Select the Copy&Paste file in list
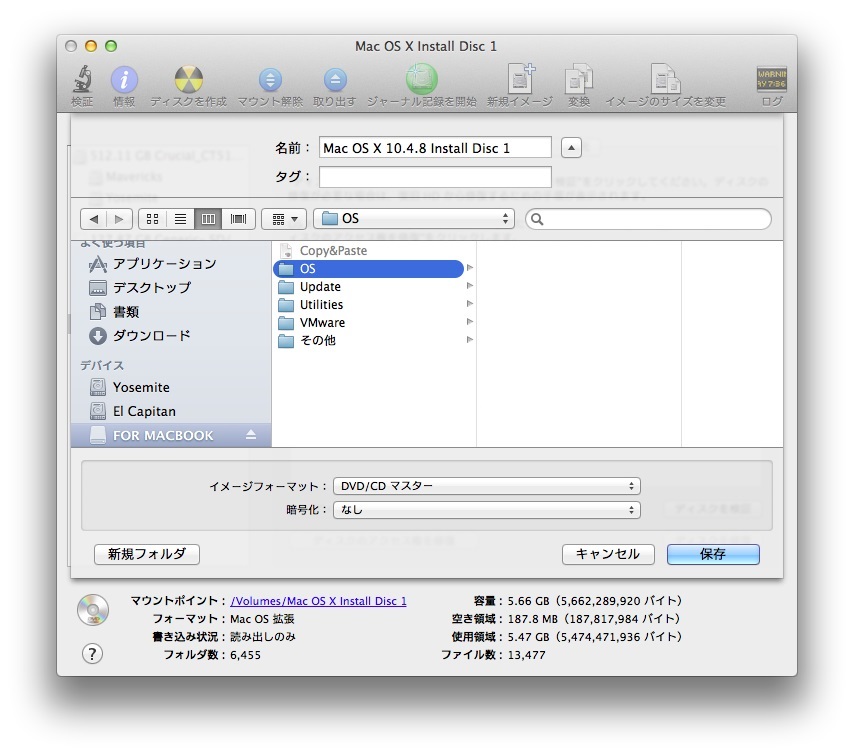The width and height of the screenshot is (854, 755). 374,251
